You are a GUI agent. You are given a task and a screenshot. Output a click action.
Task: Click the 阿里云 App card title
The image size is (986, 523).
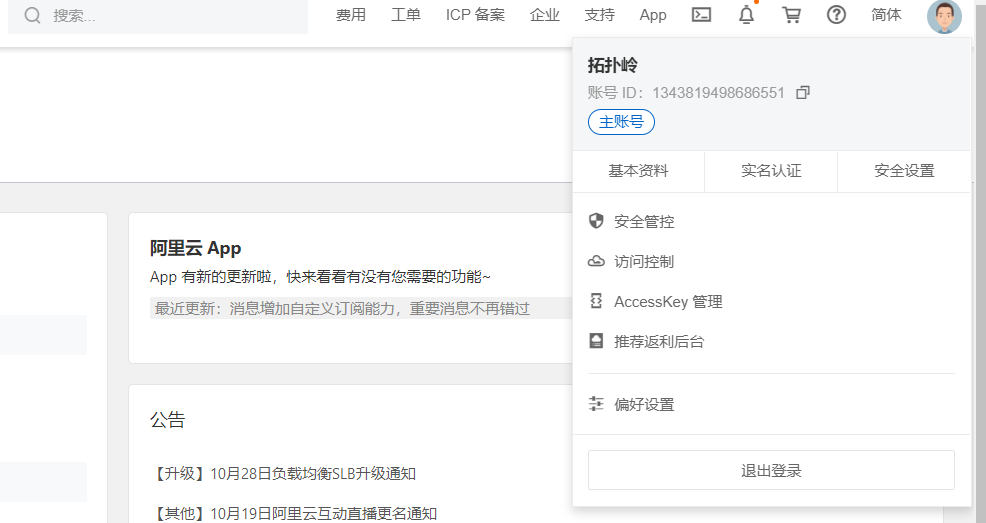point(196,248)
